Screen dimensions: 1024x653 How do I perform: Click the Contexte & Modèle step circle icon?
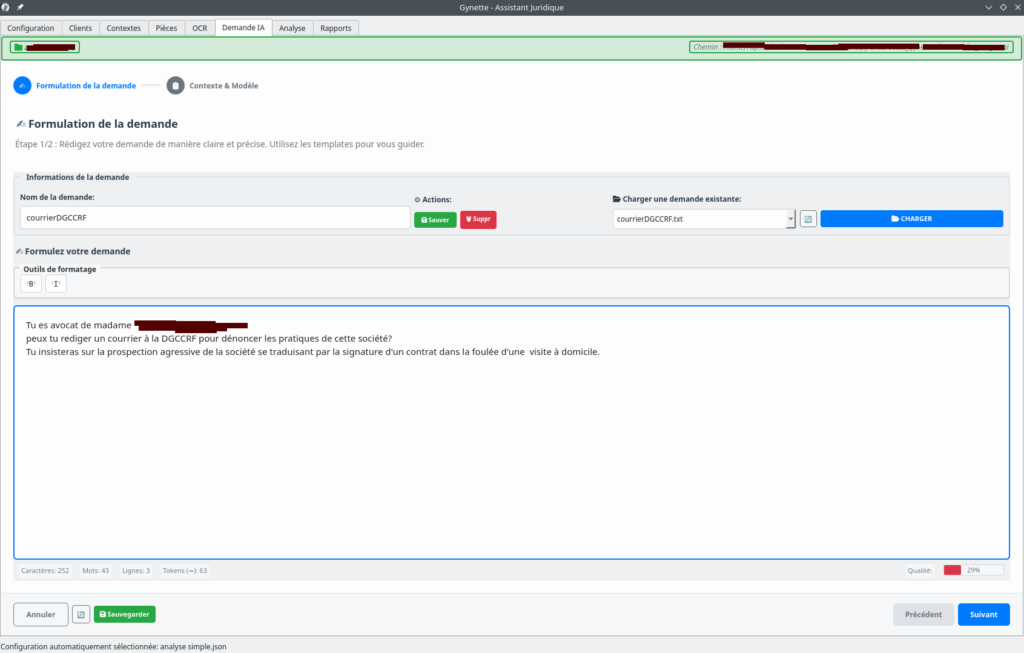(x=176, y=86)
